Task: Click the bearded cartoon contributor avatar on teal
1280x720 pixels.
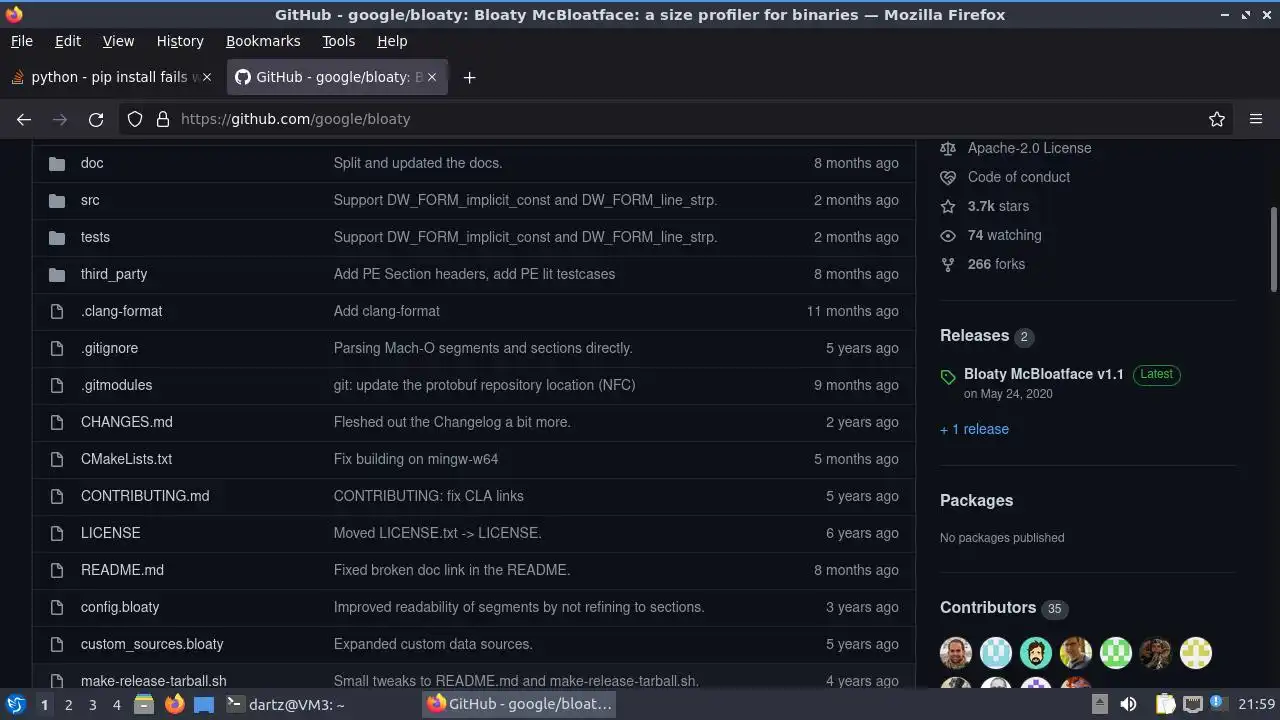Action: pyautogui.click(x=1036, y=653)
